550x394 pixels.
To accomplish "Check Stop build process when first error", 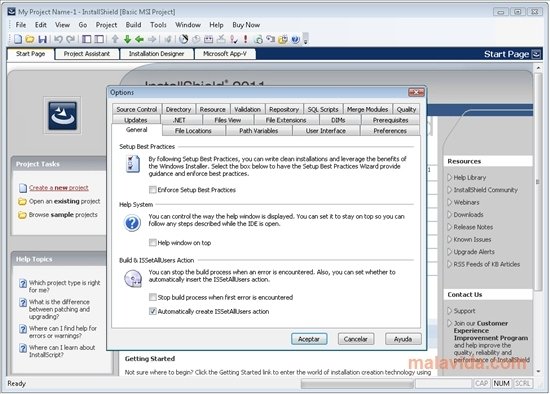I will [153, 297].
